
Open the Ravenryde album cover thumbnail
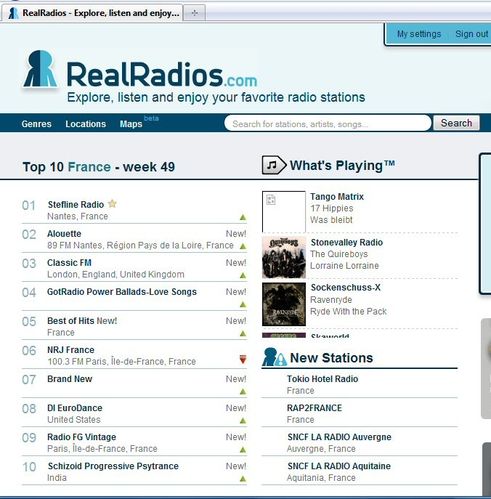coord(284,304)
